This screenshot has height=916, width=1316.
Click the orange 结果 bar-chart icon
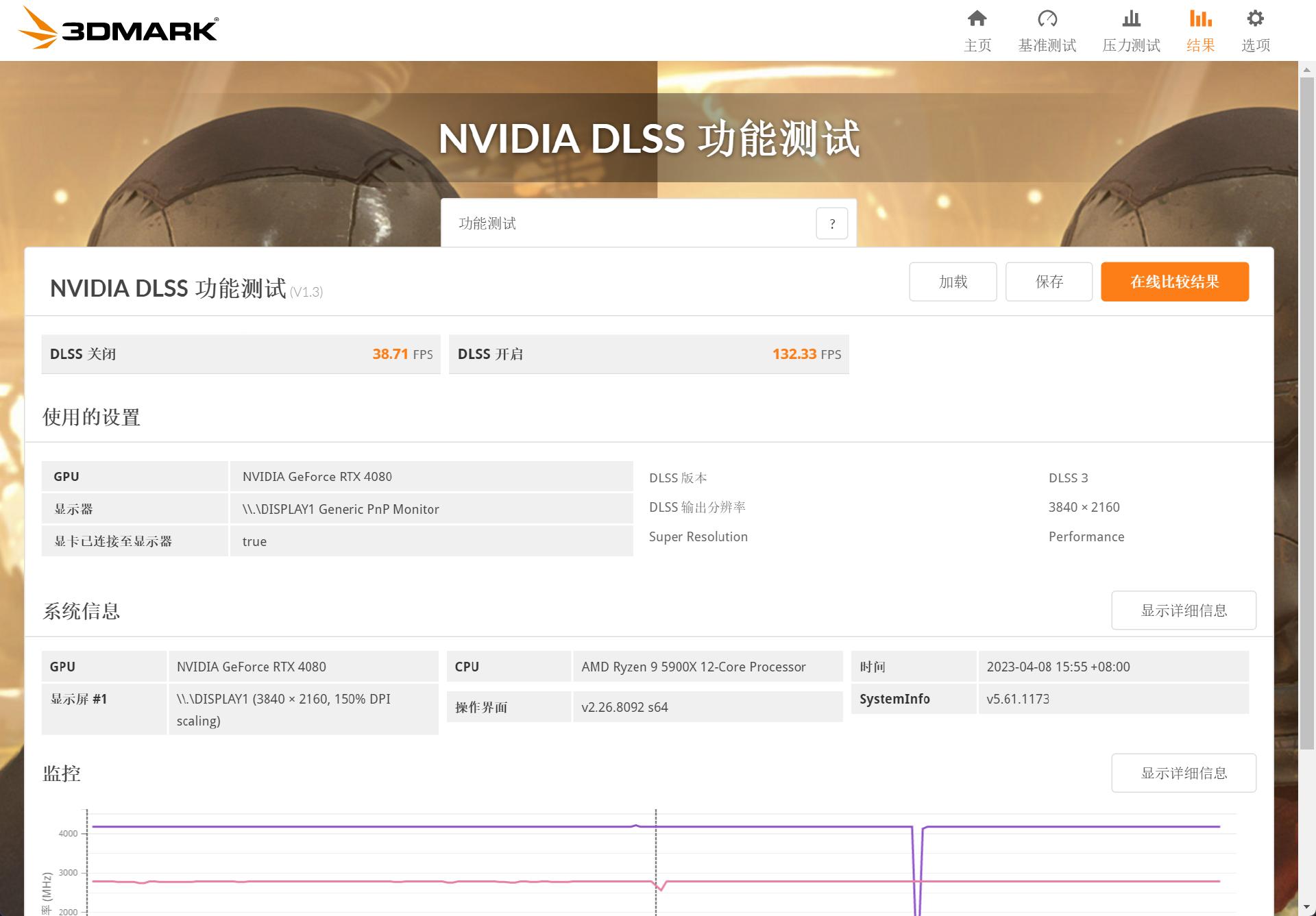(1199, 19)
